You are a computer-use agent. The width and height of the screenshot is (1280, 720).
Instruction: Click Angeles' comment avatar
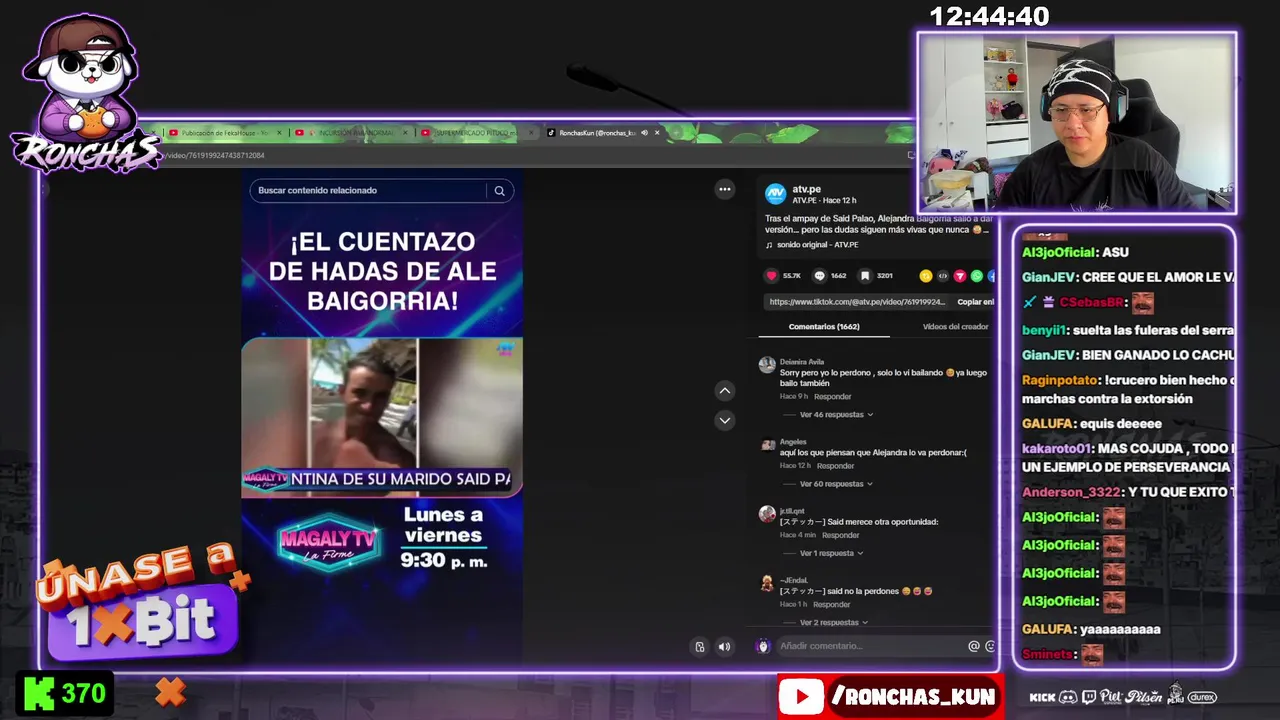pos(767,445)
